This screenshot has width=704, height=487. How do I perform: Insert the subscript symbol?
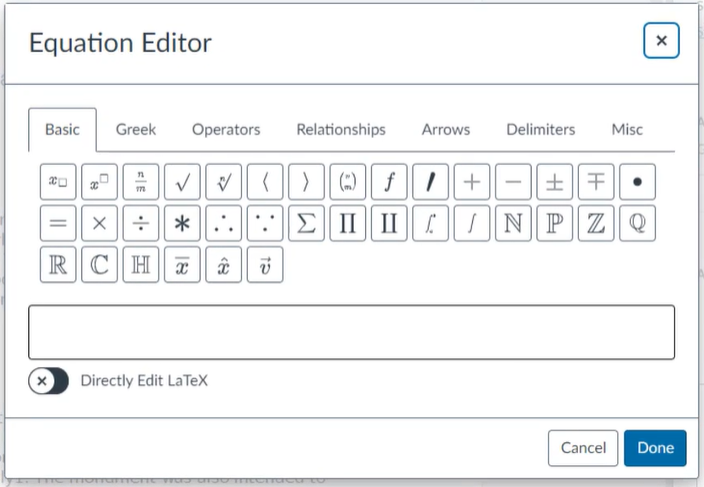click(x=58, y=183)
